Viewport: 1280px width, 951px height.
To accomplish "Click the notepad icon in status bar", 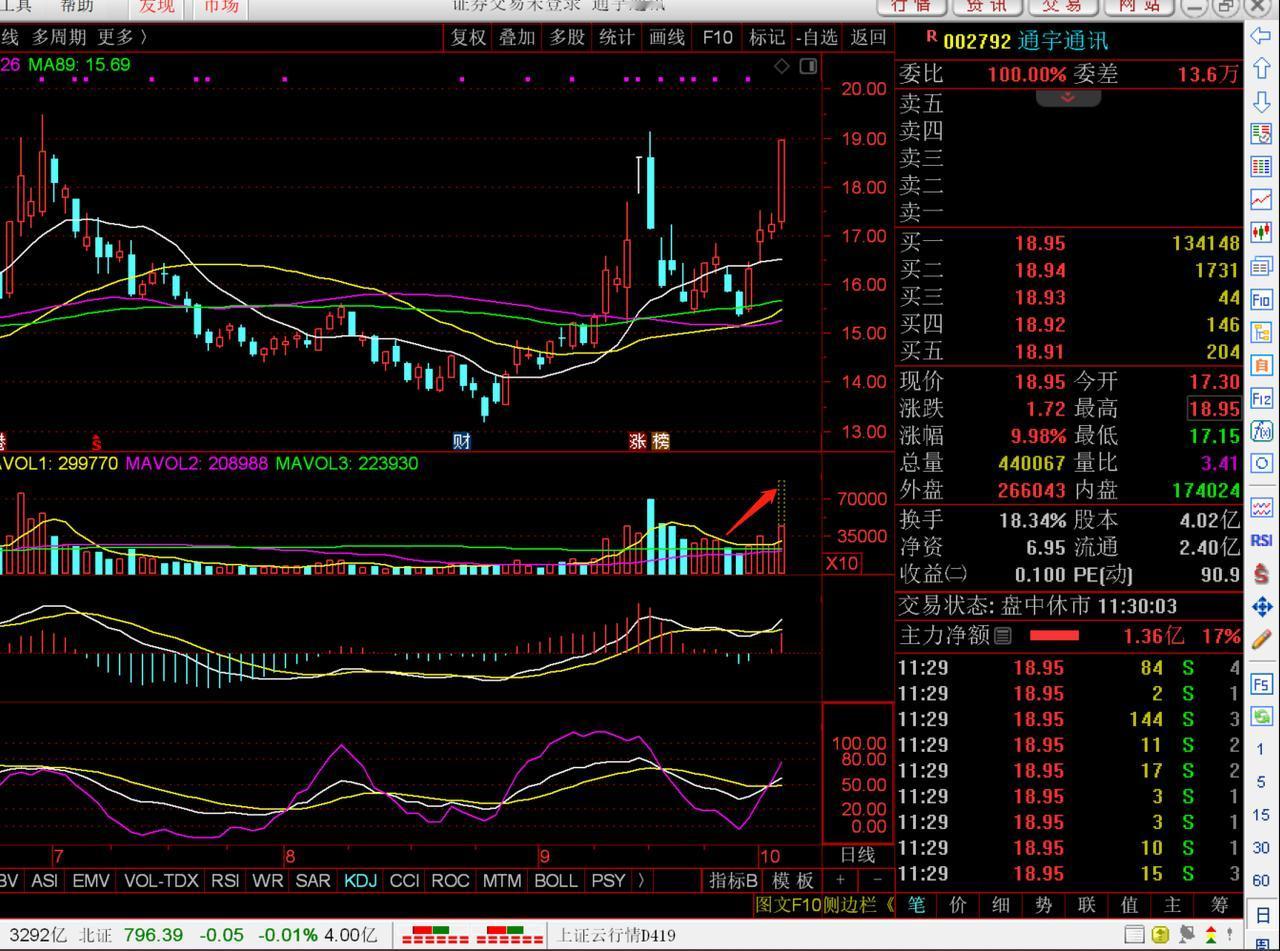I will tap(1134, 935).
